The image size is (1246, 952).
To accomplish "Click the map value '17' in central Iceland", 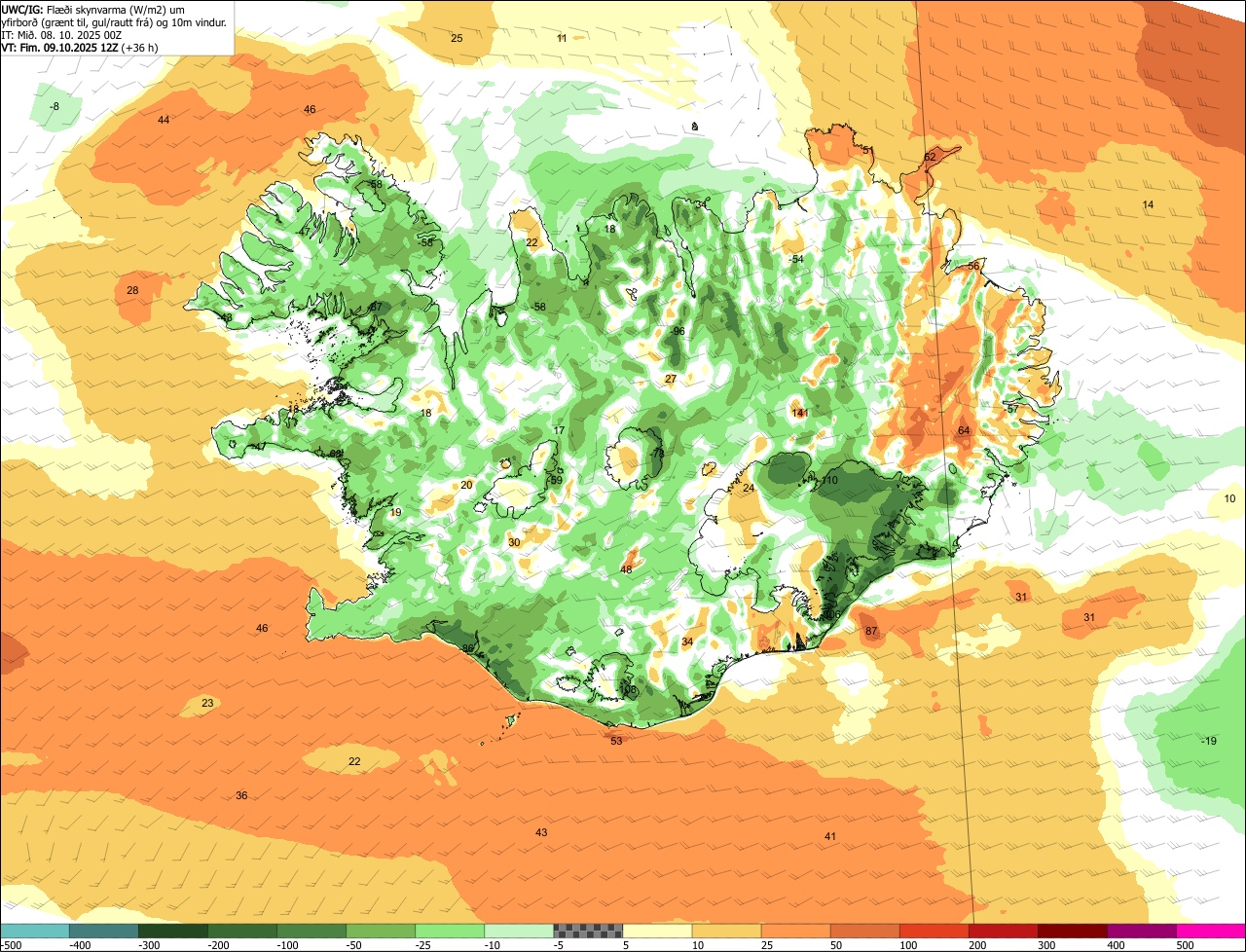I will point(559,430).
